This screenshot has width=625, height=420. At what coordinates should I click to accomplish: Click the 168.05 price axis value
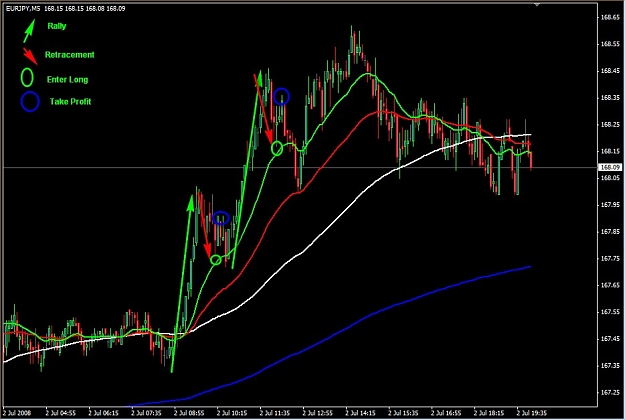pos(610,178)
